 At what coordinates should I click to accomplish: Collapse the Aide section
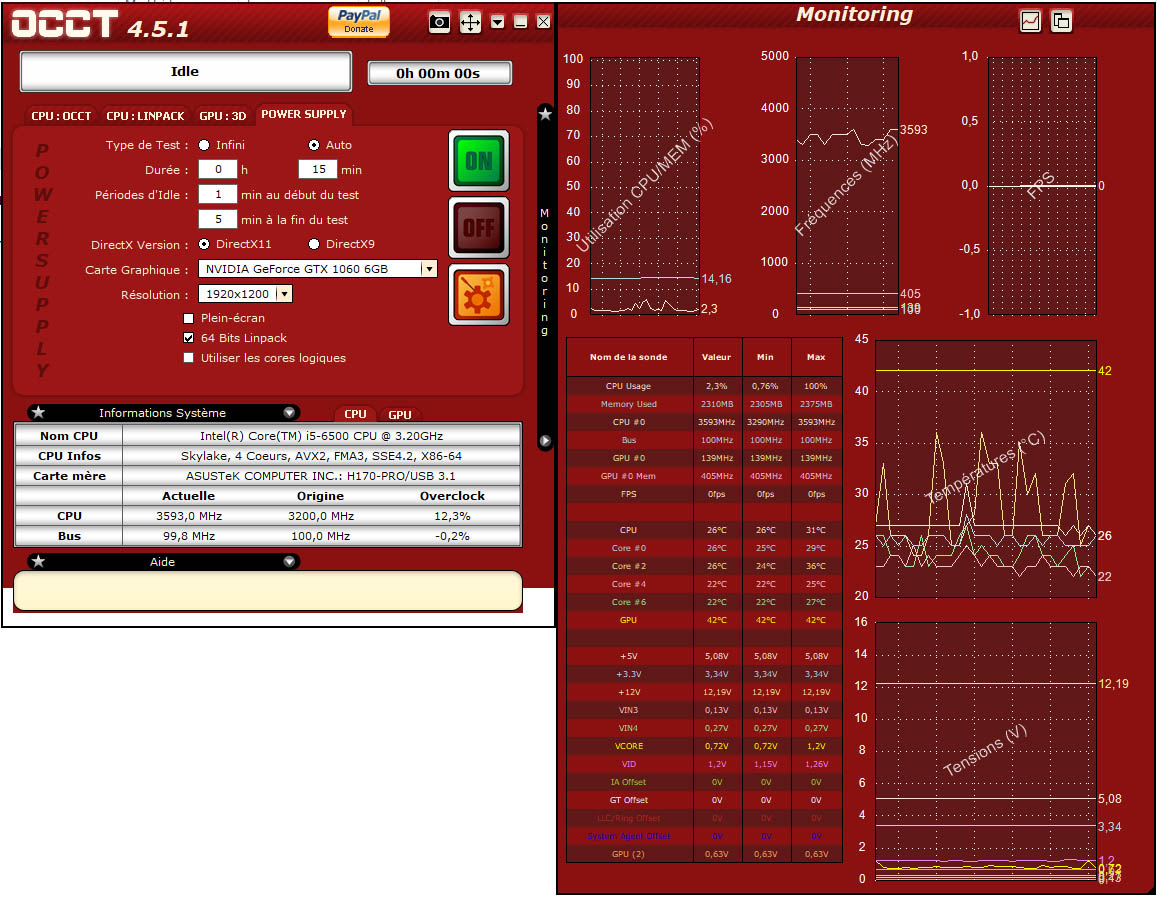(289, 561)
